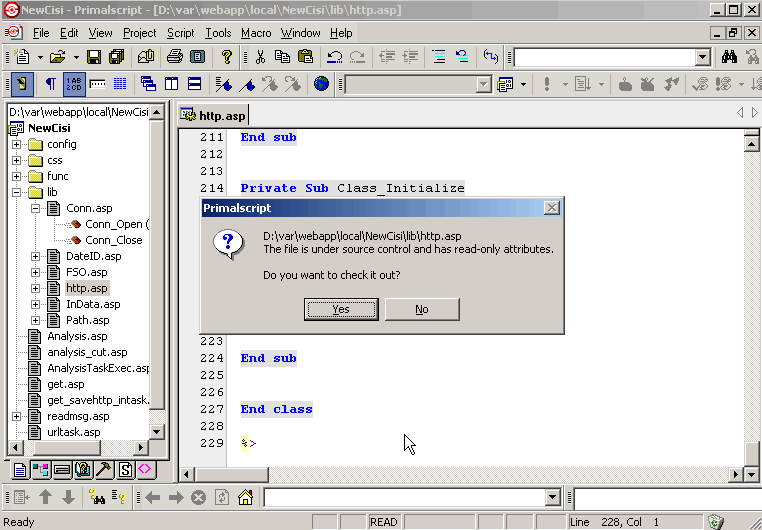Click the Copy icon

(282, 57)
